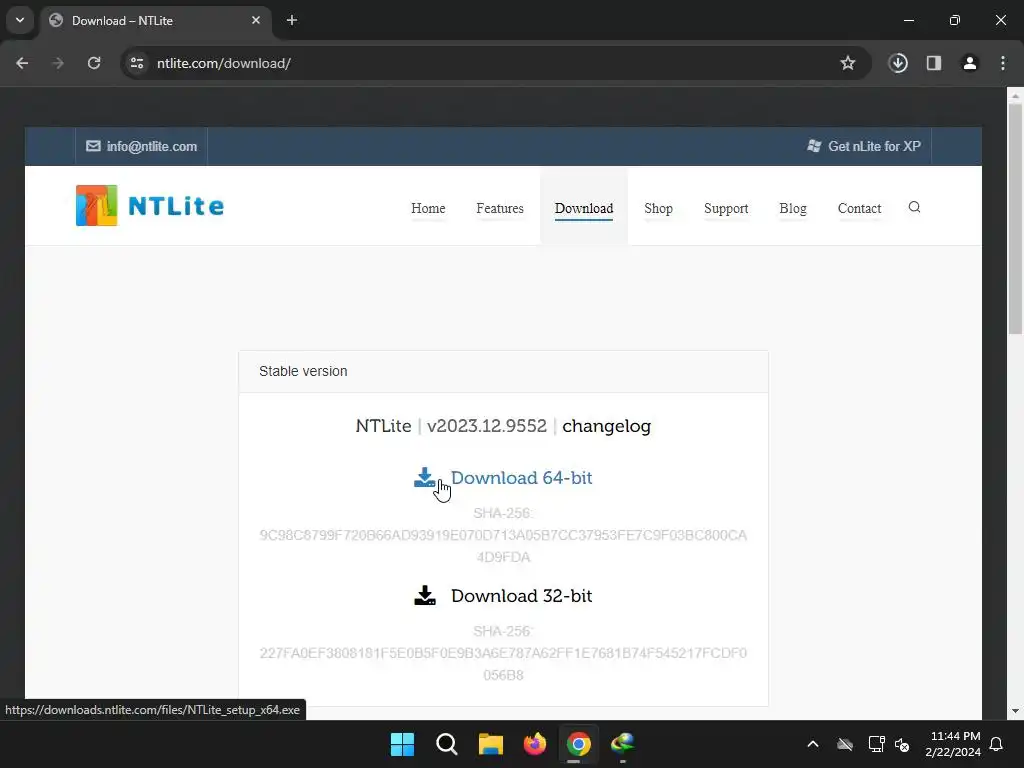The width and height of the screenshot is (1024, 768).
Task: Open site information icon in address bar
Action: click(x=137, y=63)
